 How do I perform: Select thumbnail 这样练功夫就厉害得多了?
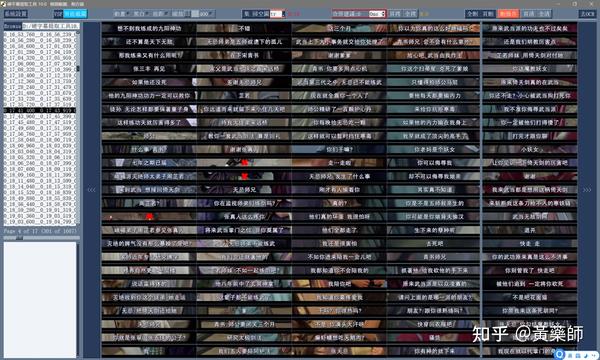(149, 122)
